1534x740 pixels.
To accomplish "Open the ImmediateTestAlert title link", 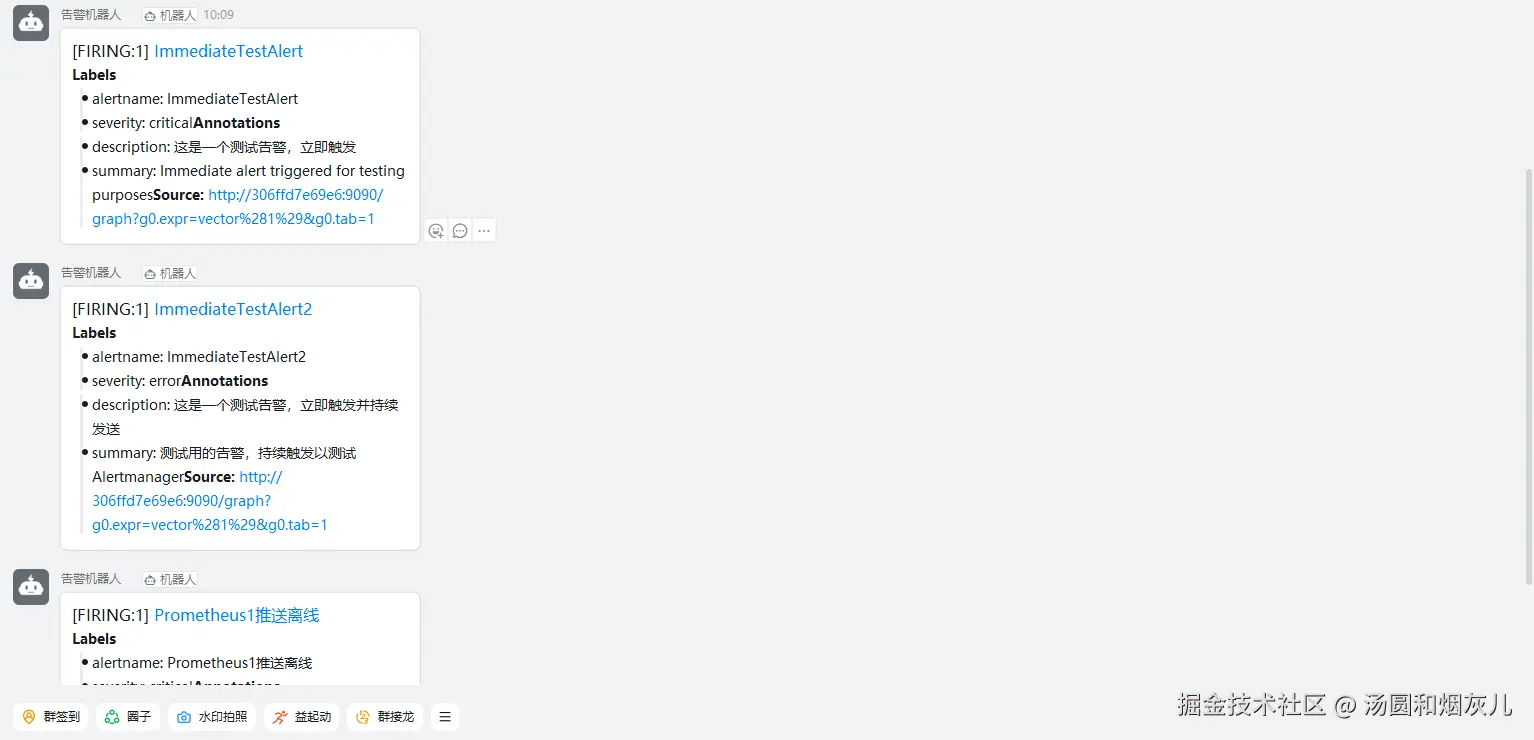I will pyautogui.click(x=228, y=51).
